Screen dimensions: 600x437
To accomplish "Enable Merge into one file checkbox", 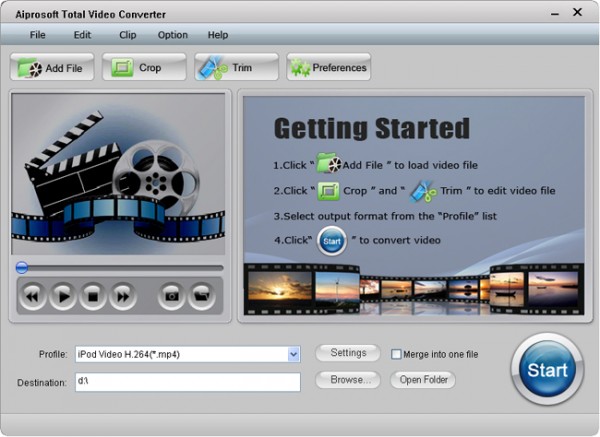I will (x=396, y=354).
